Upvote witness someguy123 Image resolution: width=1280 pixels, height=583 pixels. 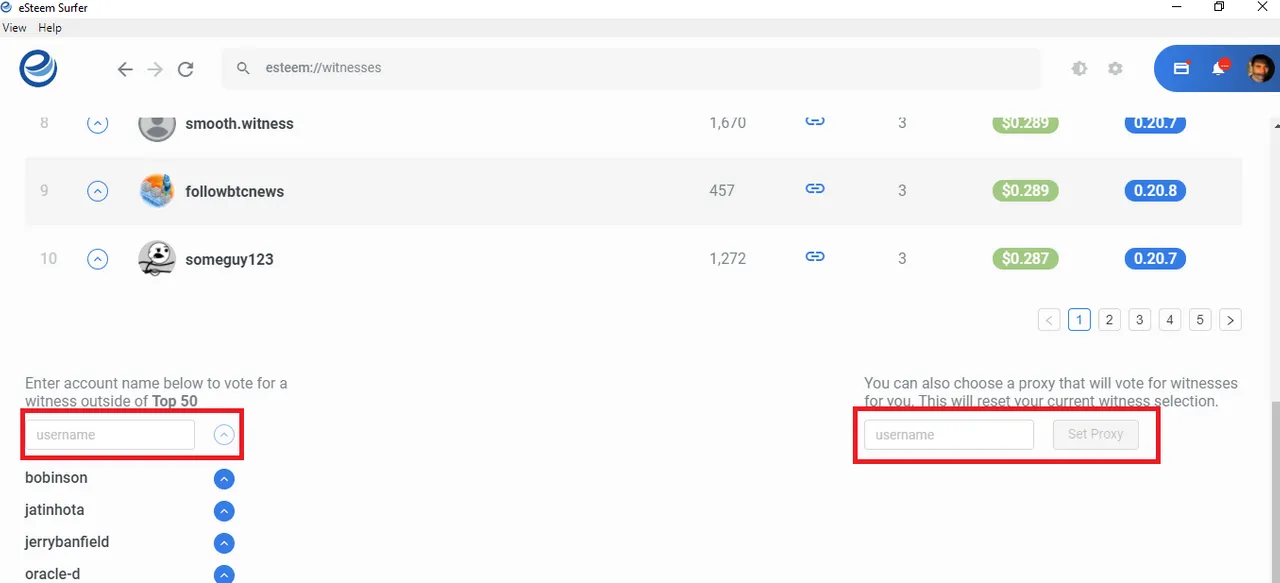(97, 259)
